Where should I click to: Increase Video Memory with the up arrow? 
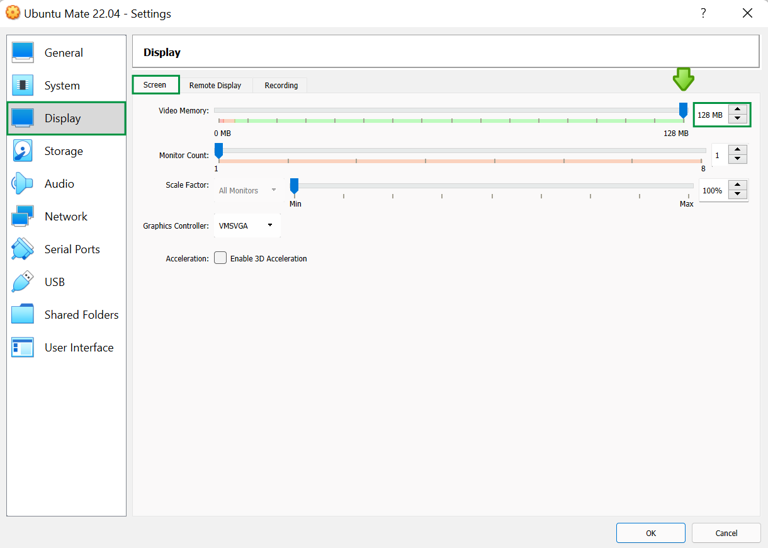(738, 110)
